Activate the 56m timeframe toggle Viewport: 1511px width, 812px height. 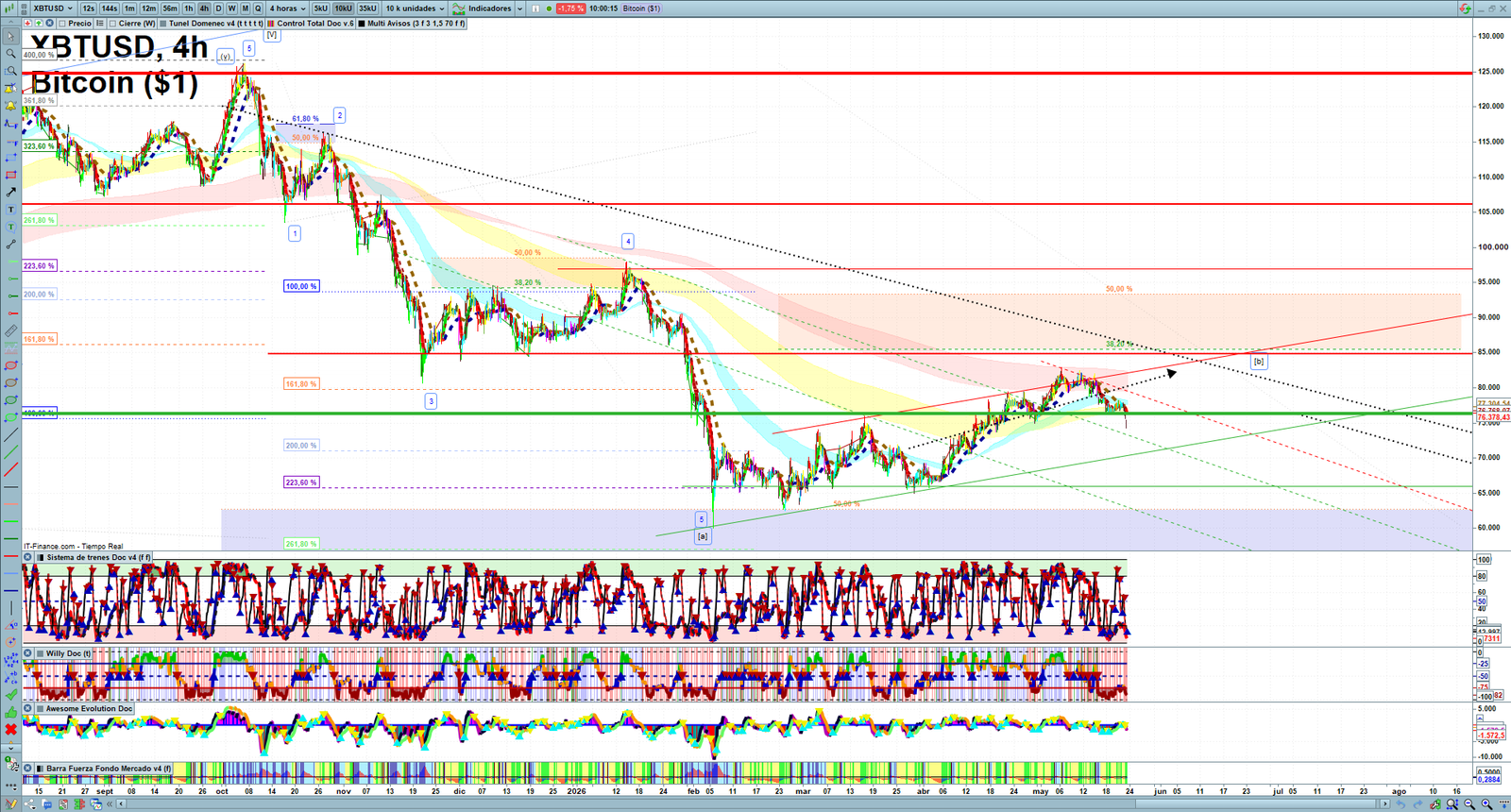170,8
